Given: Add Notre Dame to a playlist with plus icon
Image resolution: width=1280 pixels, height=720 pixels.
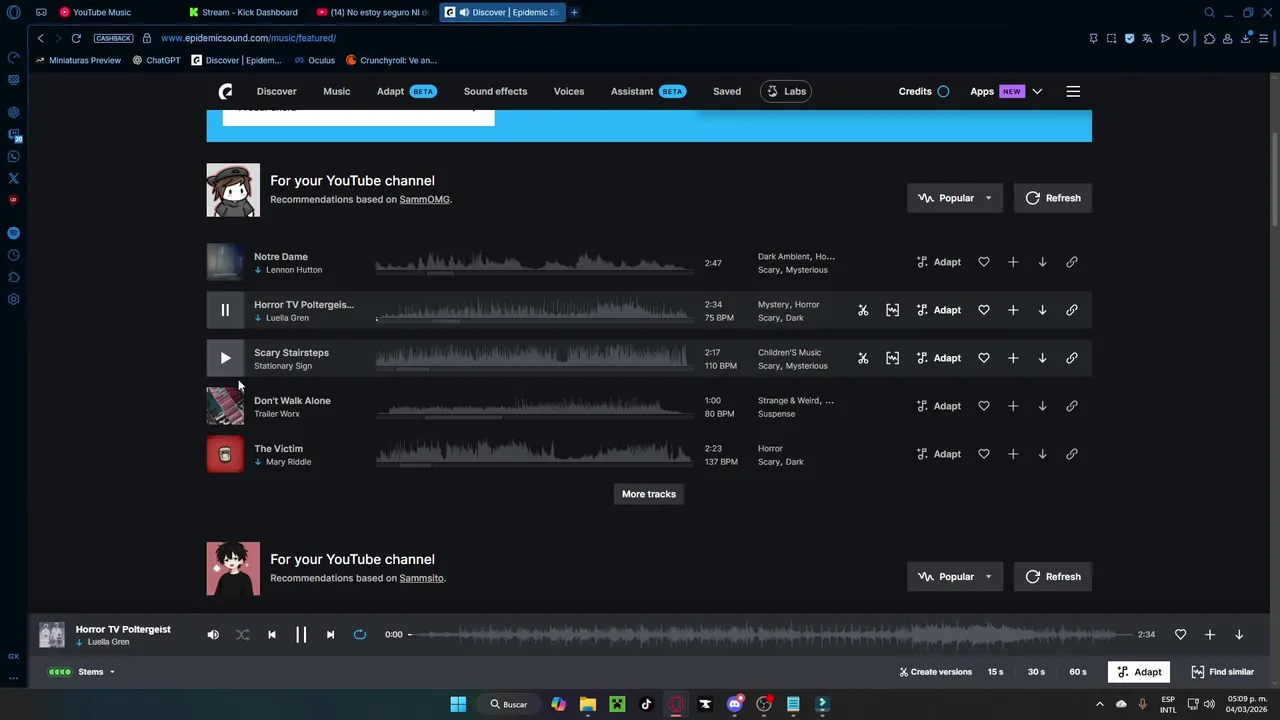Looking at the screenshot, I should [x=1013, y=262].
